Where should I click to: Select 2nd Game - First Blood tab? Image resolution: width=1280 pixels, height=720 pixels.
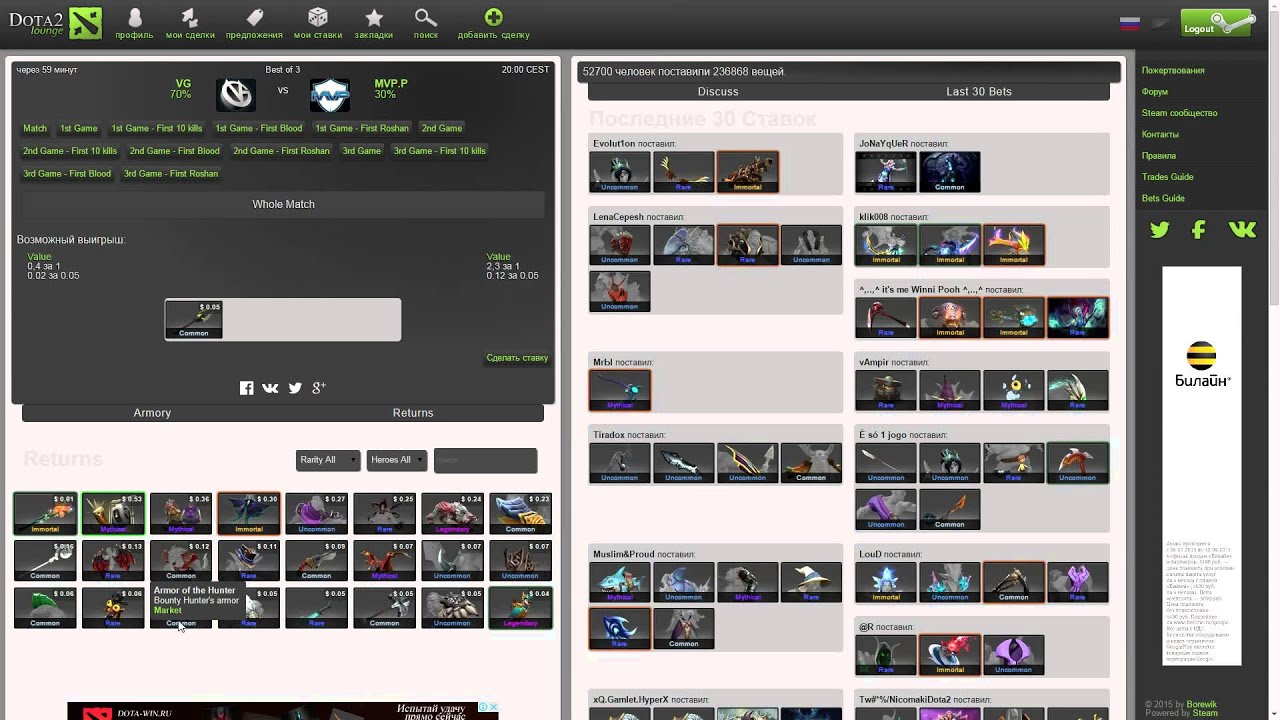coord(175,151)
